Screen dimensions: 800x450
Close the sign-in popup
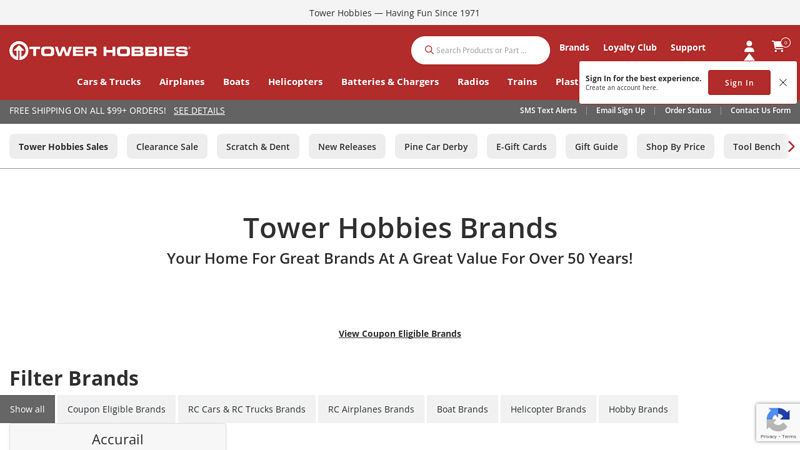click(x=783, y=83)
